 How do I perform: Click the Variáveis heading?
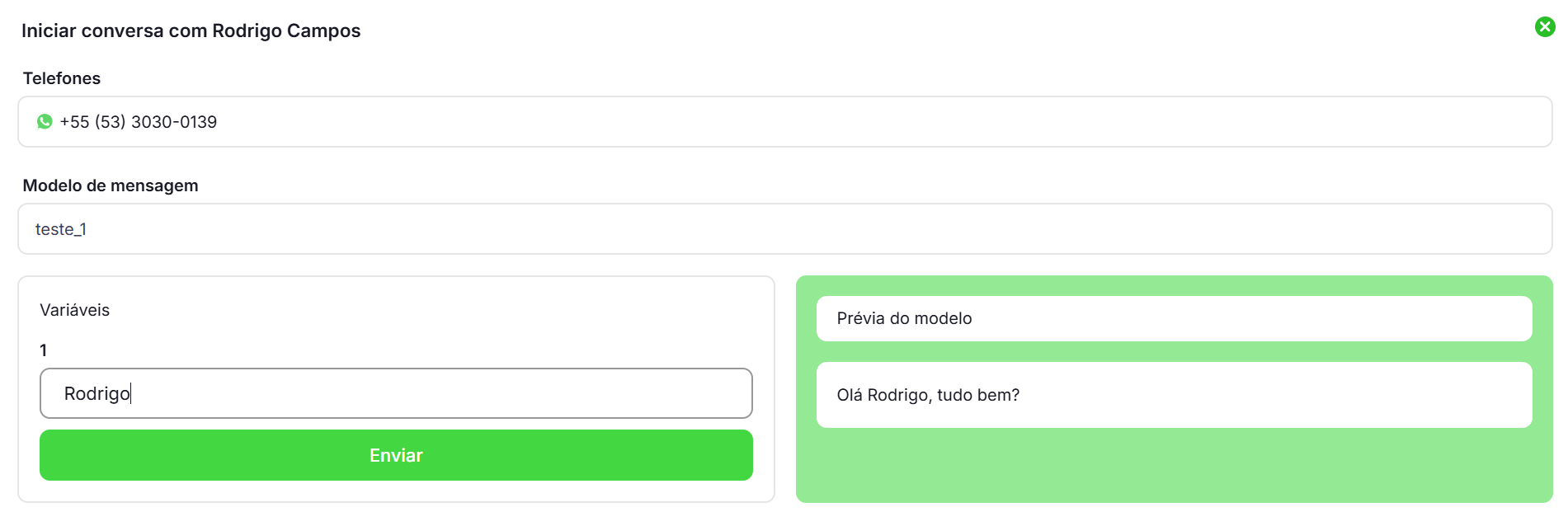coord(75,310)
